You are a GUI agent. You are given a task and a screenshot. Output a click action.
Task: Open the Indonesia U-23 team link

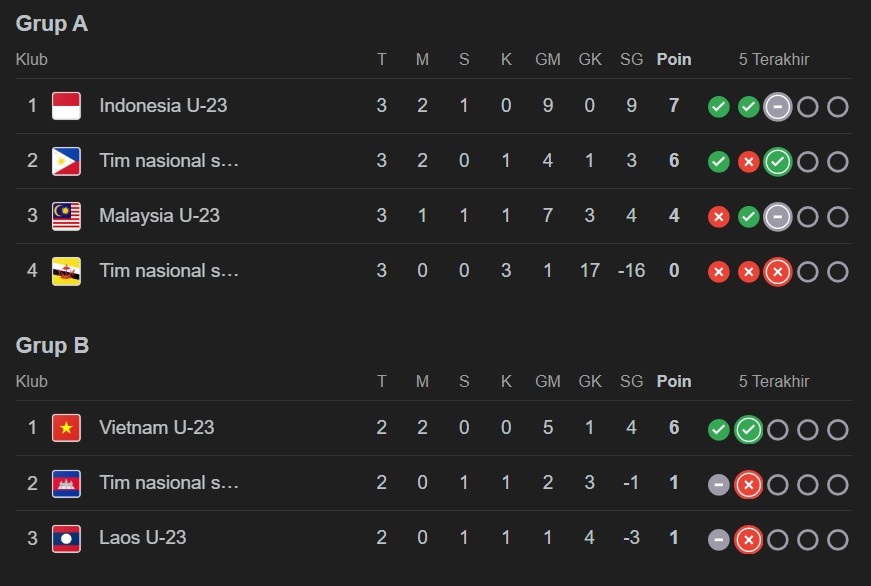[163, 105]
